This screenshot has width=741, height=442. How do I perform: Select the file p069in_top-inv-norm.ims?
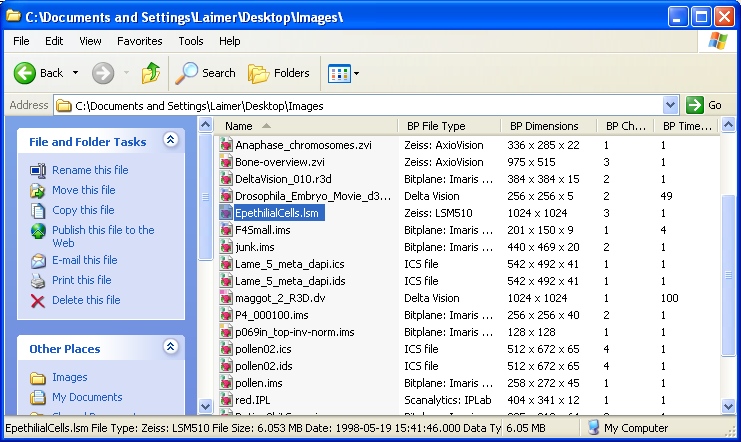pos(295,332)
